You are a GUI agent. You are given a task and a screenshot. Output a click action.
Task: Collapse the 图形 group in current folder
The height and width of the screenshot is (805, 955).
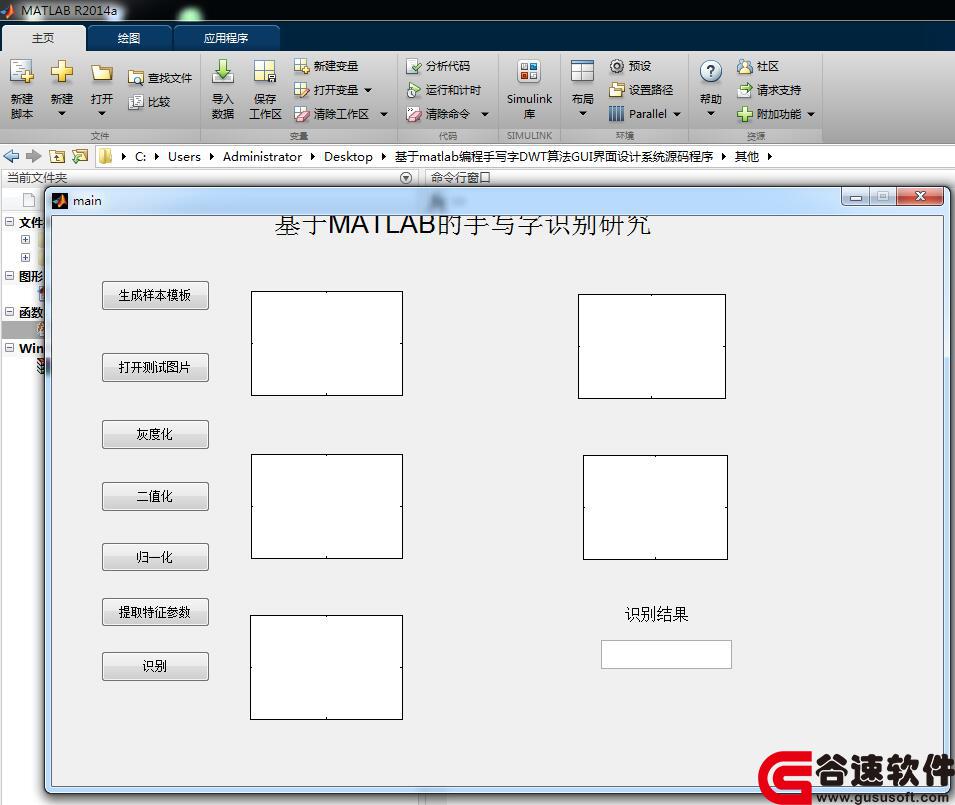coord(10,276)
